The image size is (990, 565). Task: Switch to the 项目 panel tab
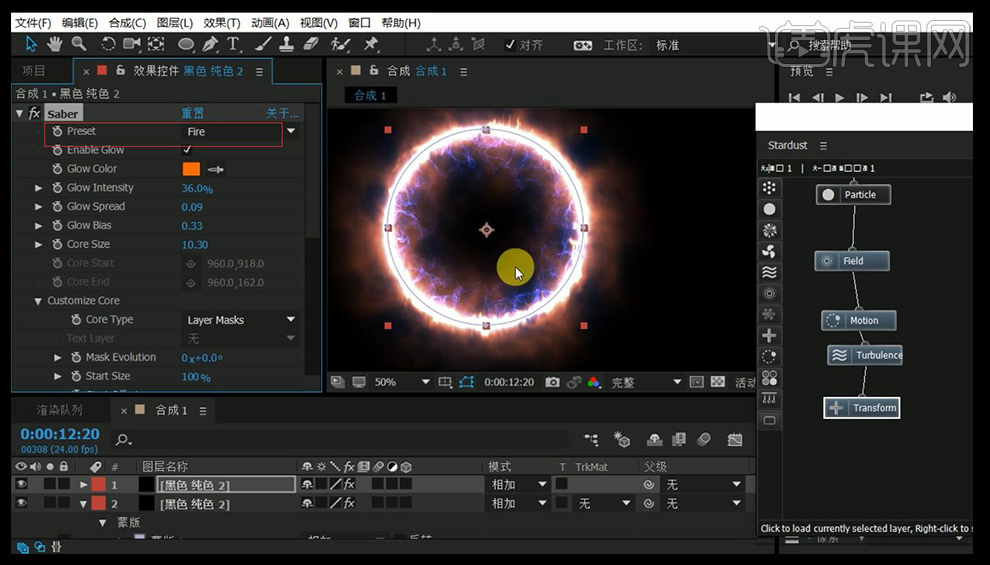pos(34,71)
